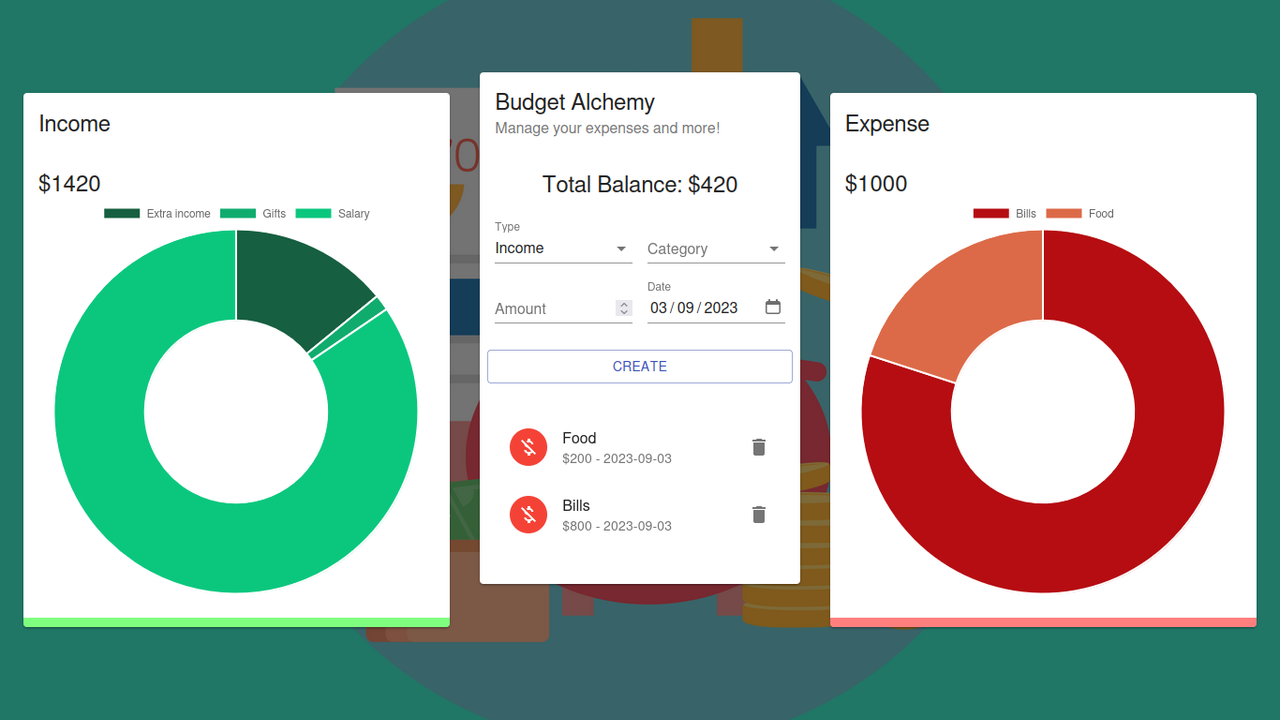The width and height of the screenshot is (1280, 720).
Task: Toggle Extra income legend swatch
Action: [x=122, y=213]
